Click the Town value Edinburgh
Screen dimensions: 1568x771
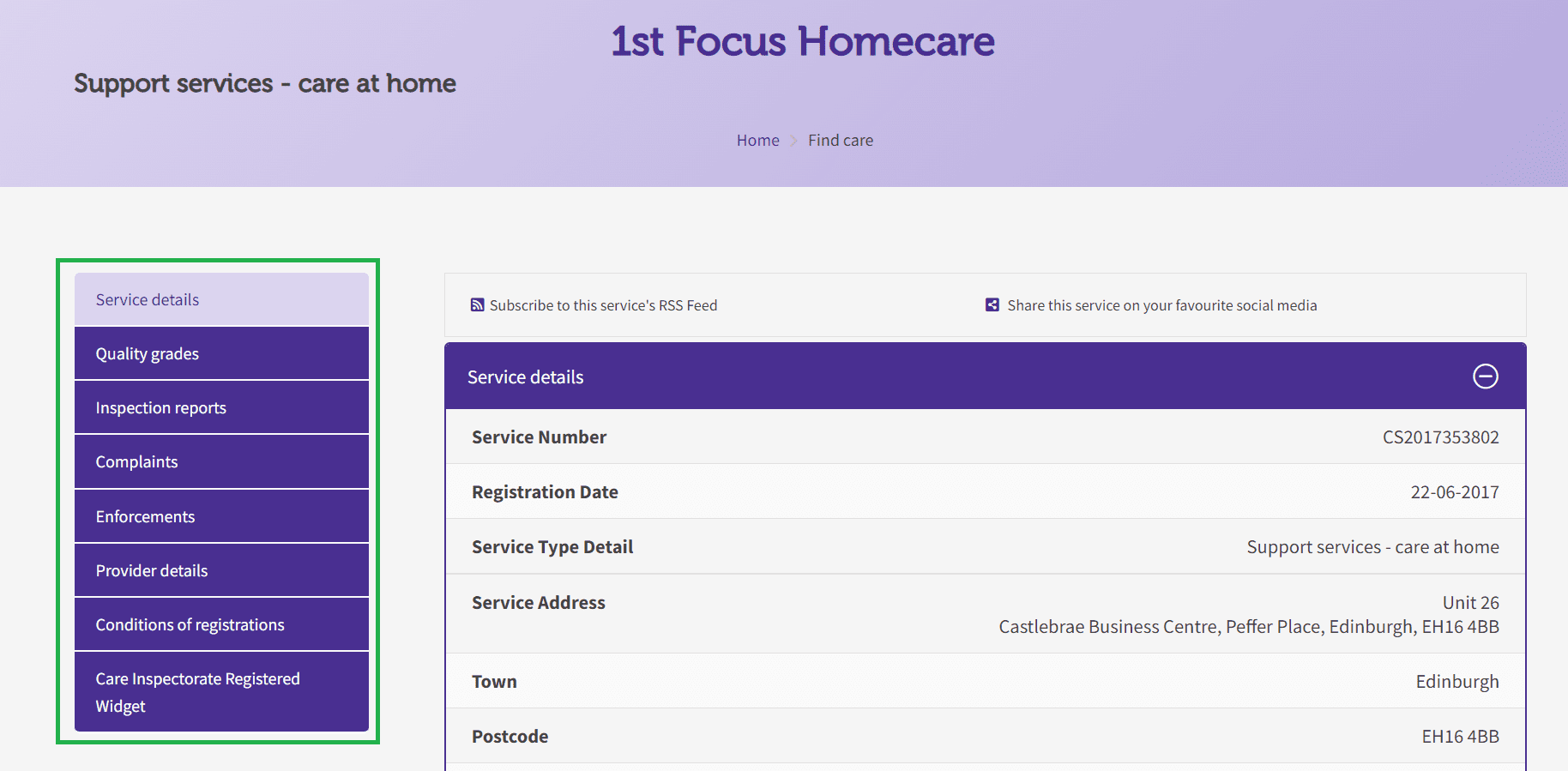[x=1457, y=682]
